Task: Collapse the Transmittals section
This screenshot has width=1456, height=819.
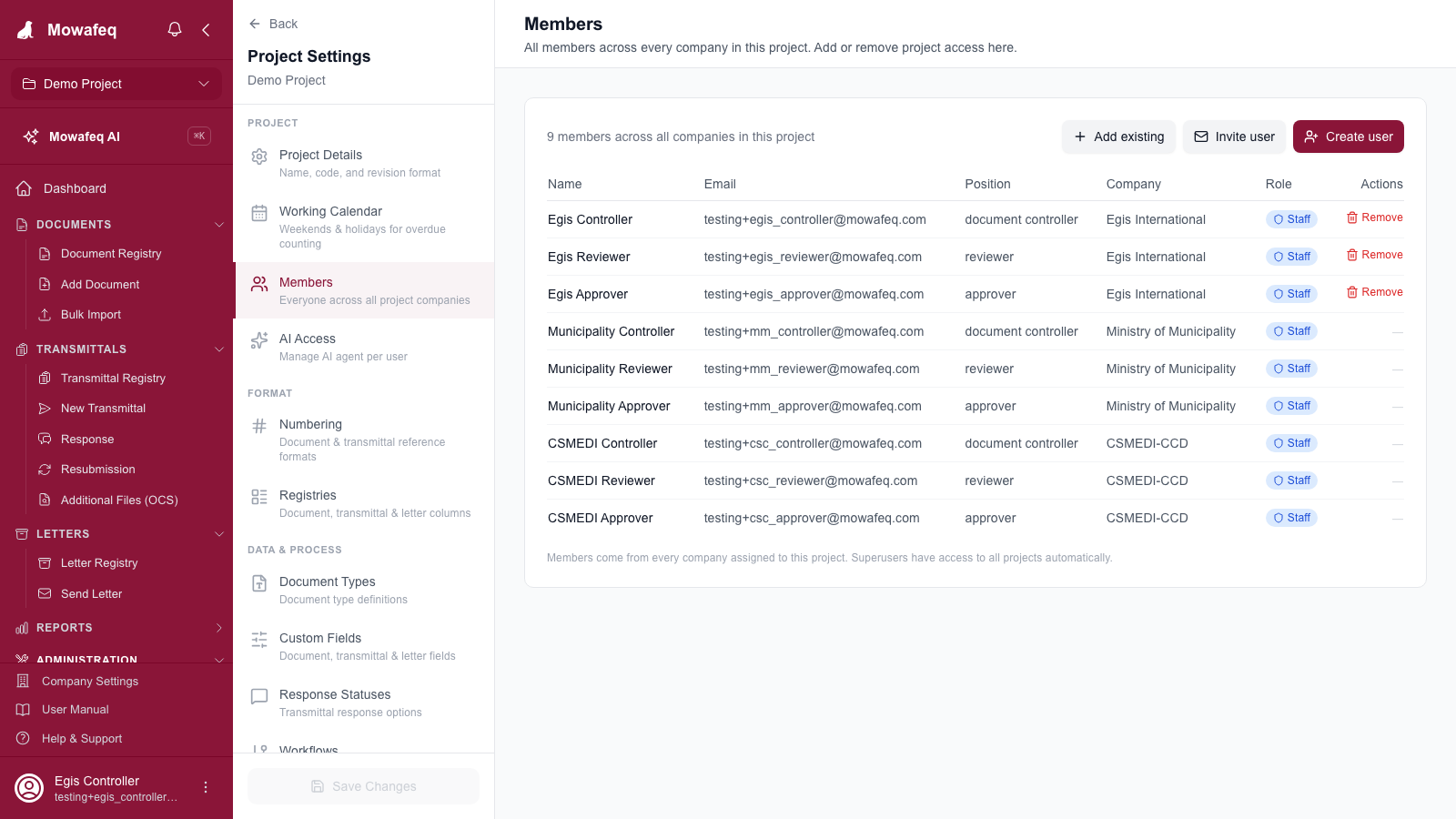Action: [x=218, y=349]
